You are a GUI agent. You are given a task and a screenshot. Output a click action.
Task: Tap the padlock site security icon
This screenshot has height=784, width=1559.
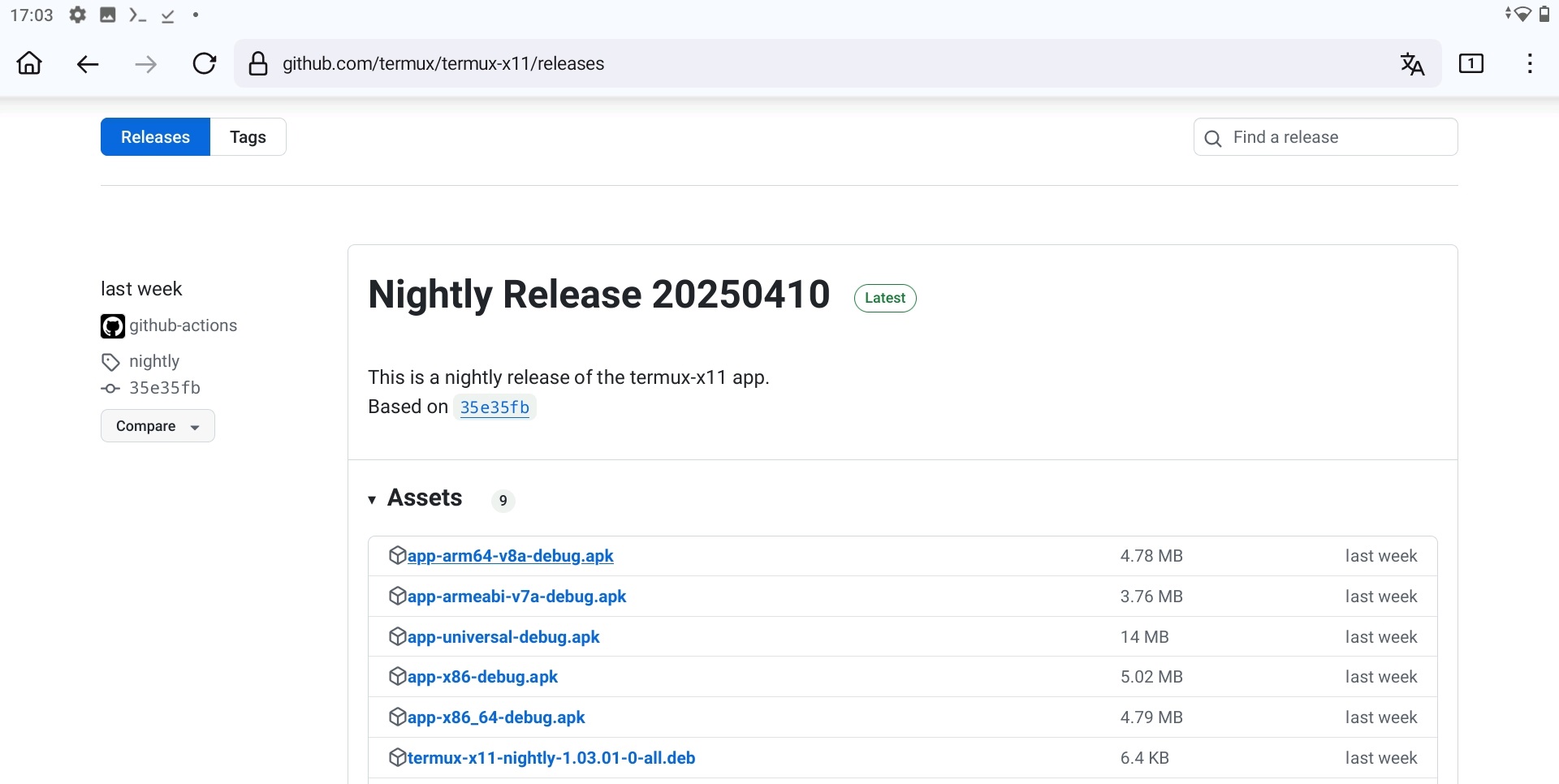[258, 63]
